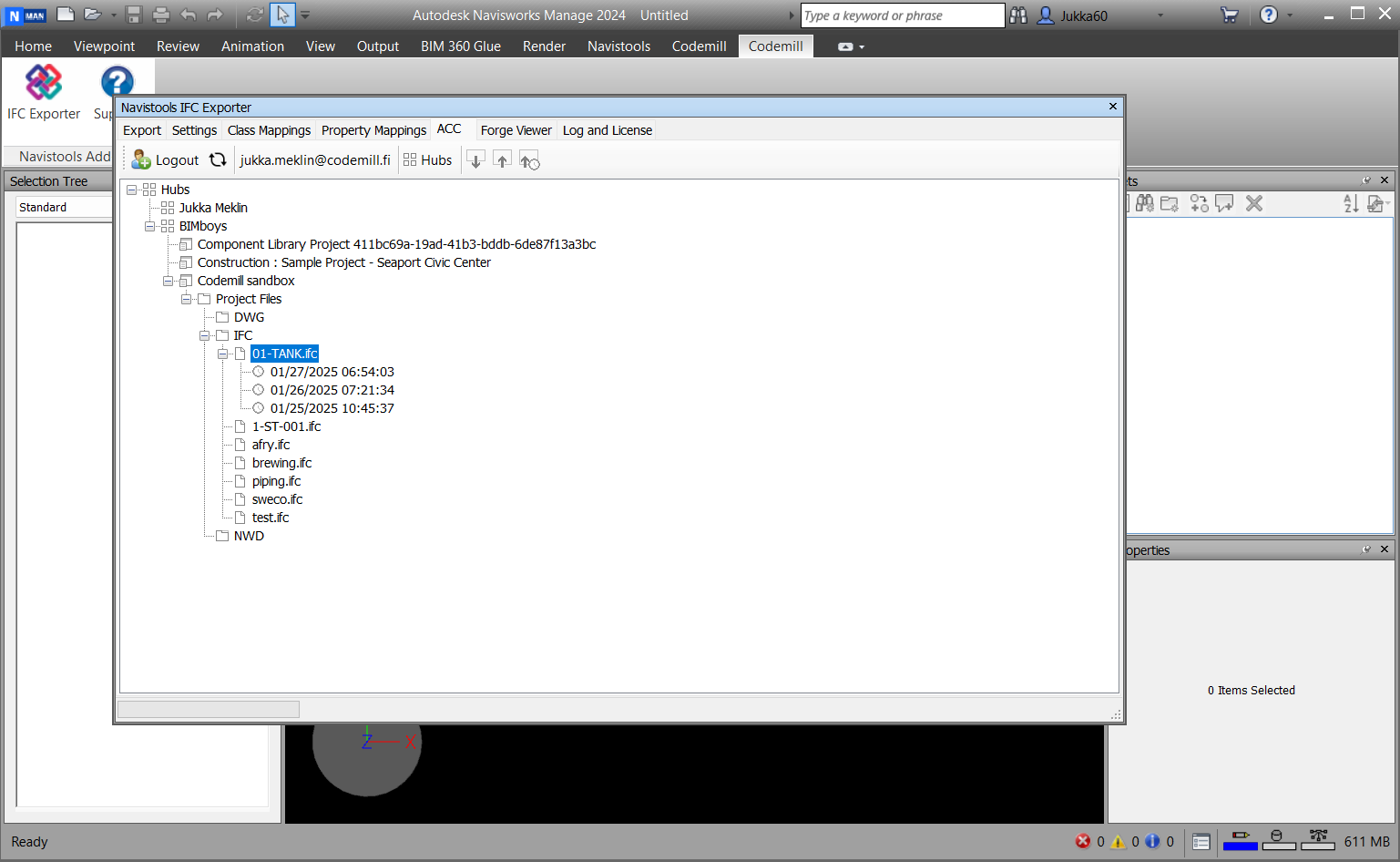This screenshot has width=1400, height=862.
Task: Open the Autodesk App Store cart
Action: 1230,15
